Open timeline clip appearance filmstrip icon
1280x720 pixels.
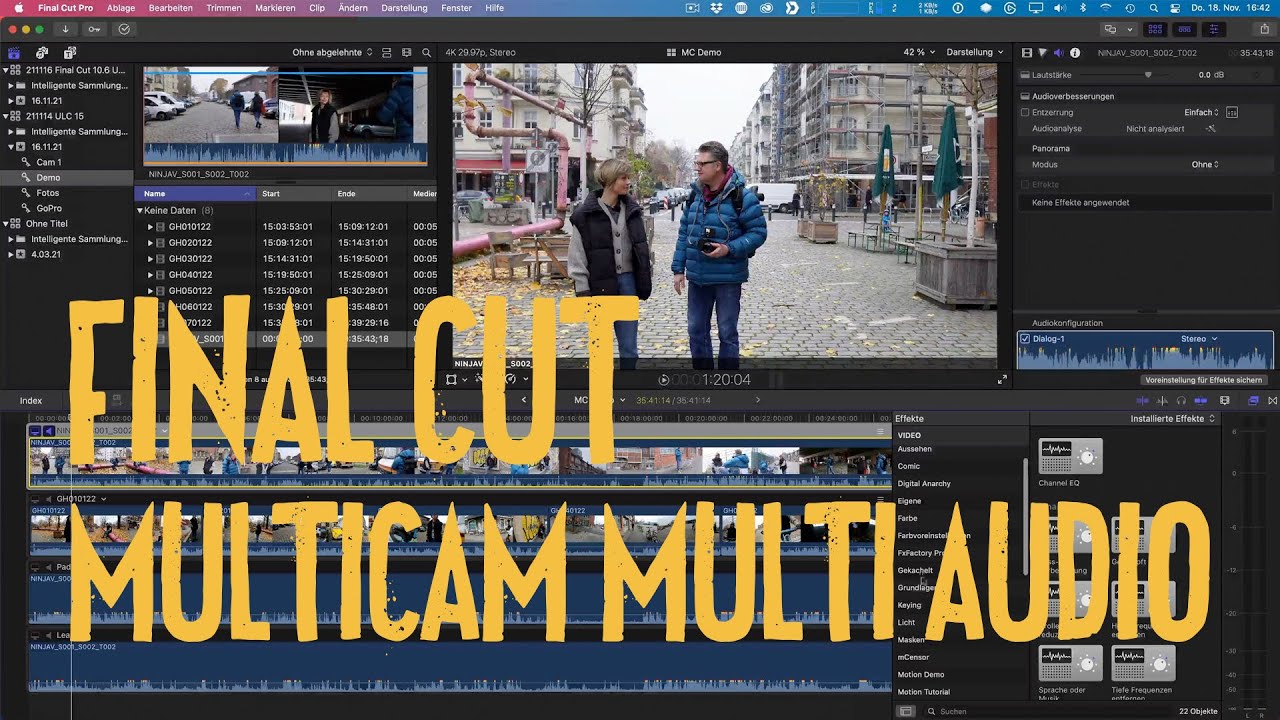tap(1225, 400)
